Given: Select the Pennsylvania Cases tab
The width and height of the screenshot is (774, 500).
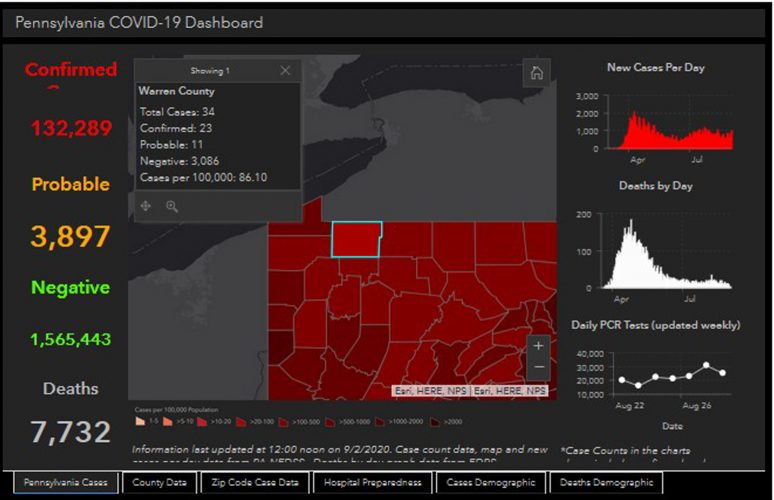Looking at the screenshot, I should coord(65,483).
